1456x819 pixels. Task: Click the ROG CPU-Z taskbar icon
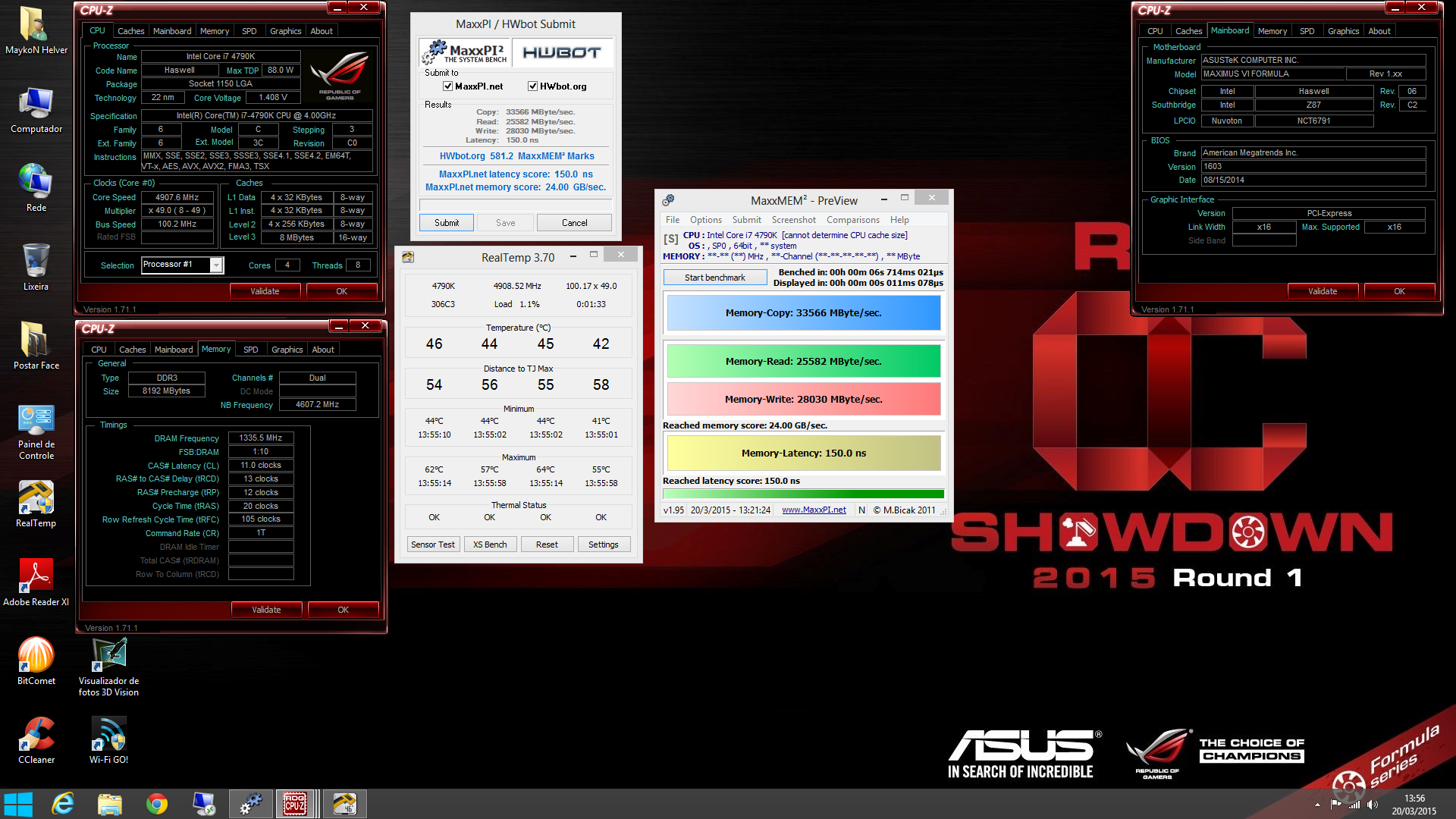[x=295, y=804]
